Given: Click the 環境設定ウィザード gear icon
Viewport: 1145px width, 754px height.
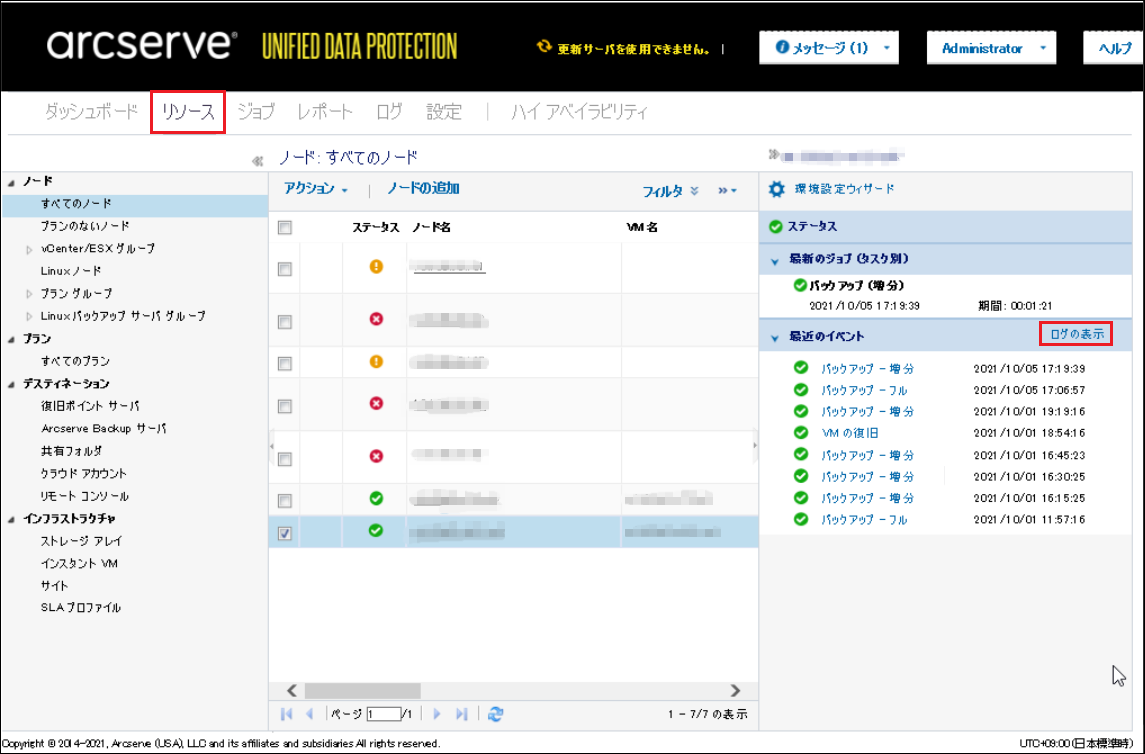Looking at the screenshot, I should point(776,189).
